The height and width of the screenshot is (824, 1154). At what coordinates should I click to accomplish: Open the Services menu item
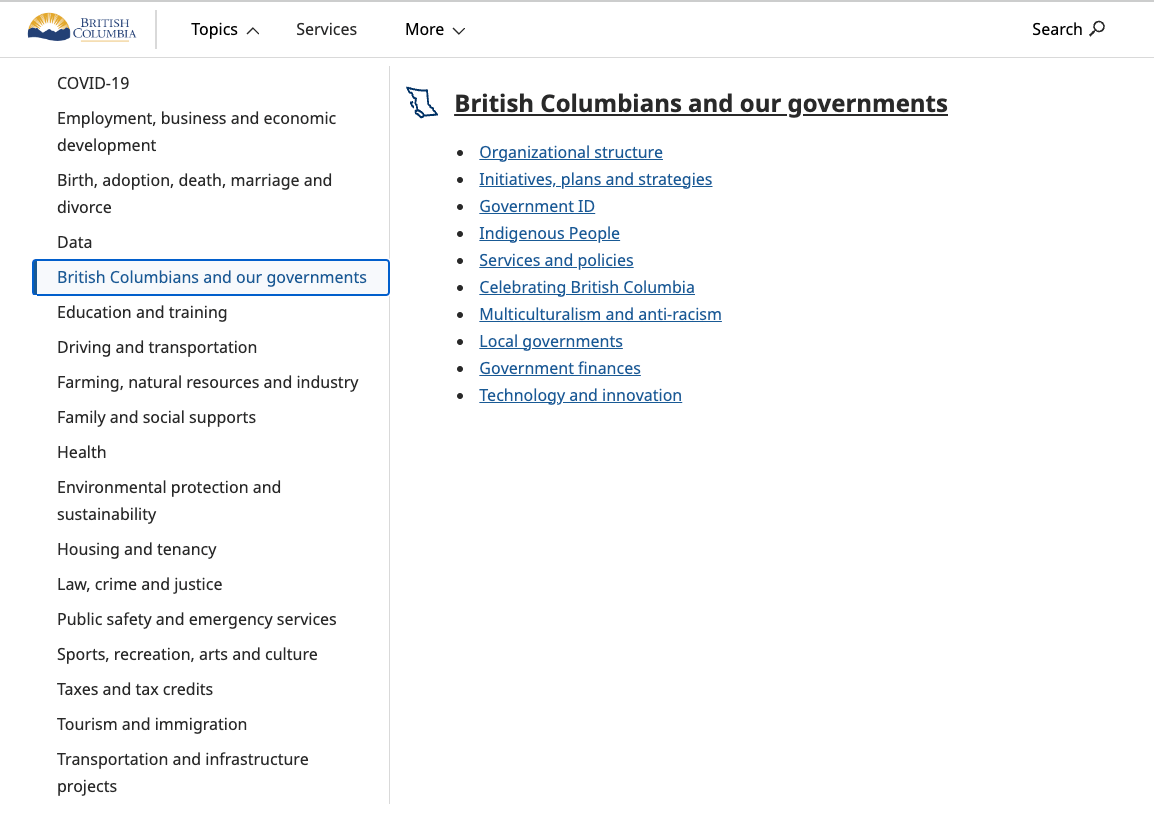click(x=326, y=29)
